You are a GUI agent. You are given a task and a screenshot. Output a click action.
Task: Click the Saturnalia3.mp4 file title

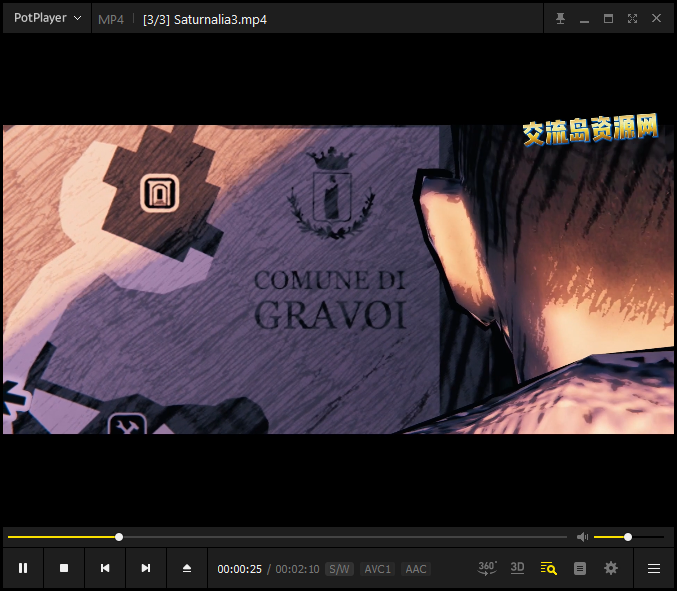(x=219, y=19)
